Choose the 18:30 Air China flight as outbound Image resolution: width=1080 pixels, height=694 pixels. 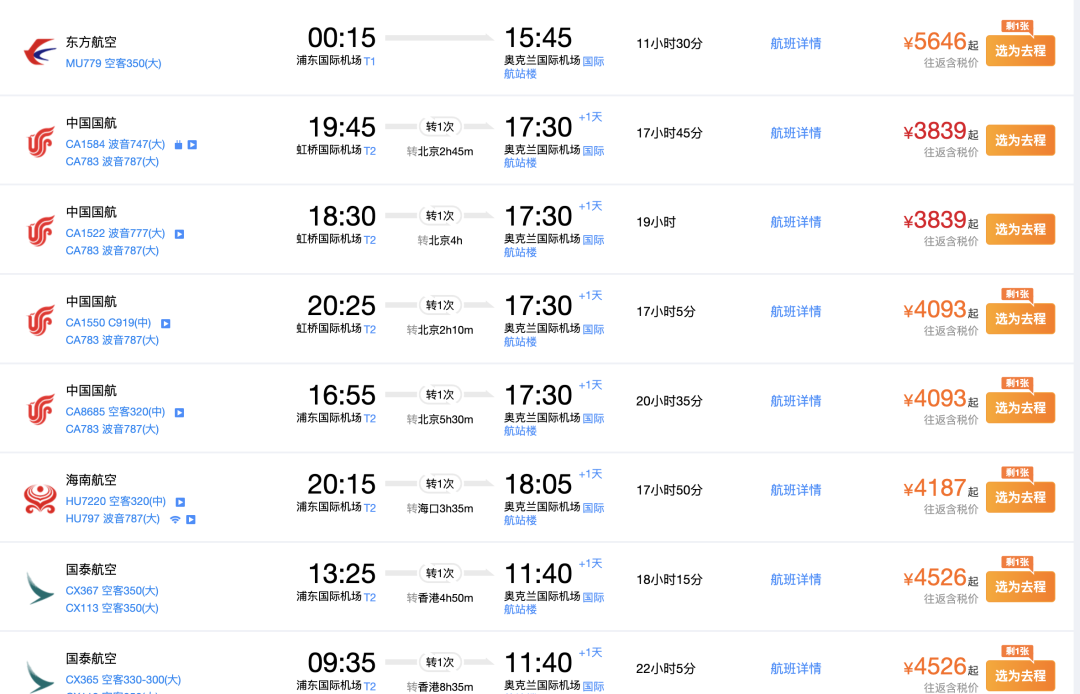coord(1020,229)
